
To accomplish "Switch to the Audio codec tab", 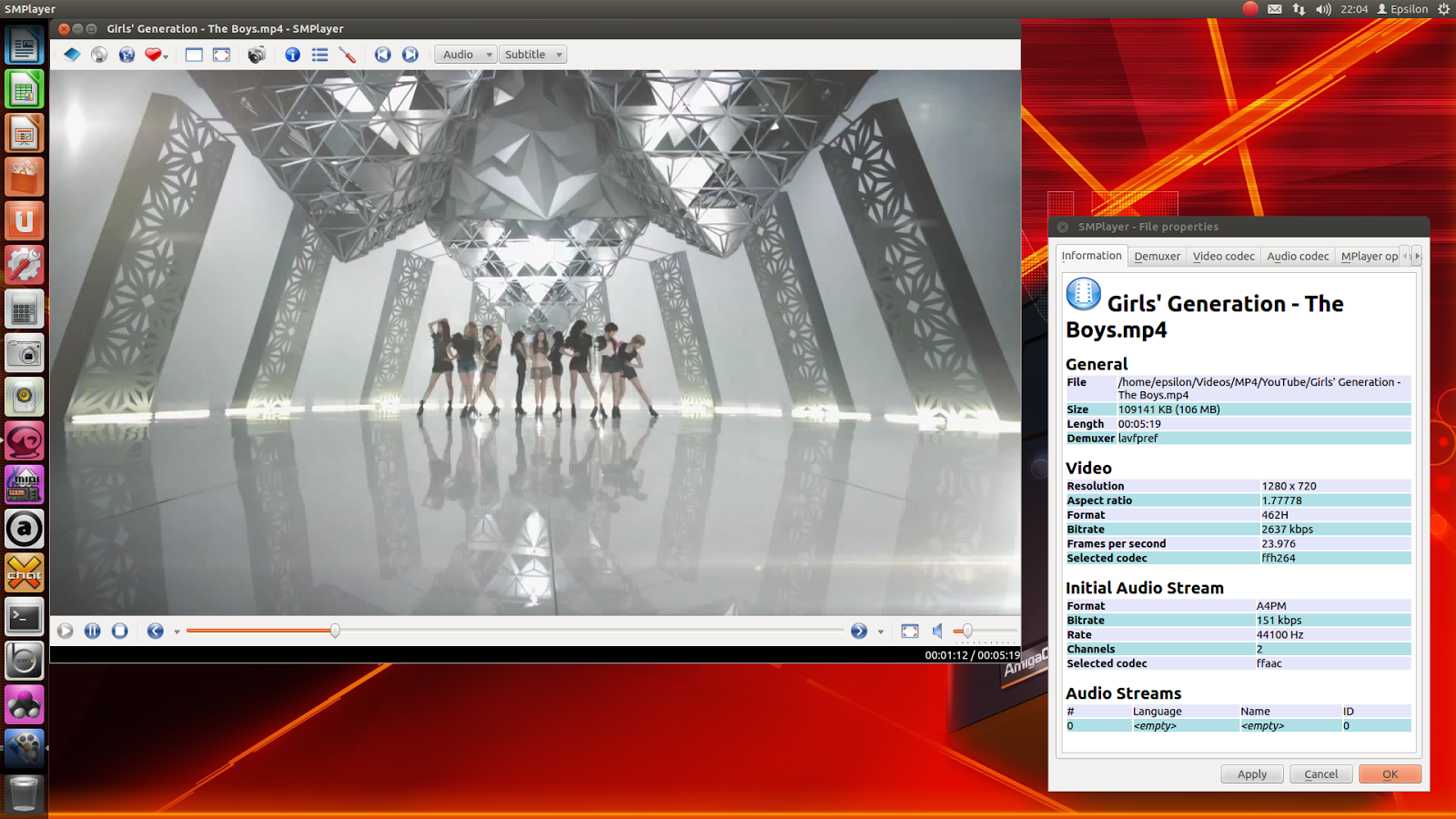I will pos(1298,257).
